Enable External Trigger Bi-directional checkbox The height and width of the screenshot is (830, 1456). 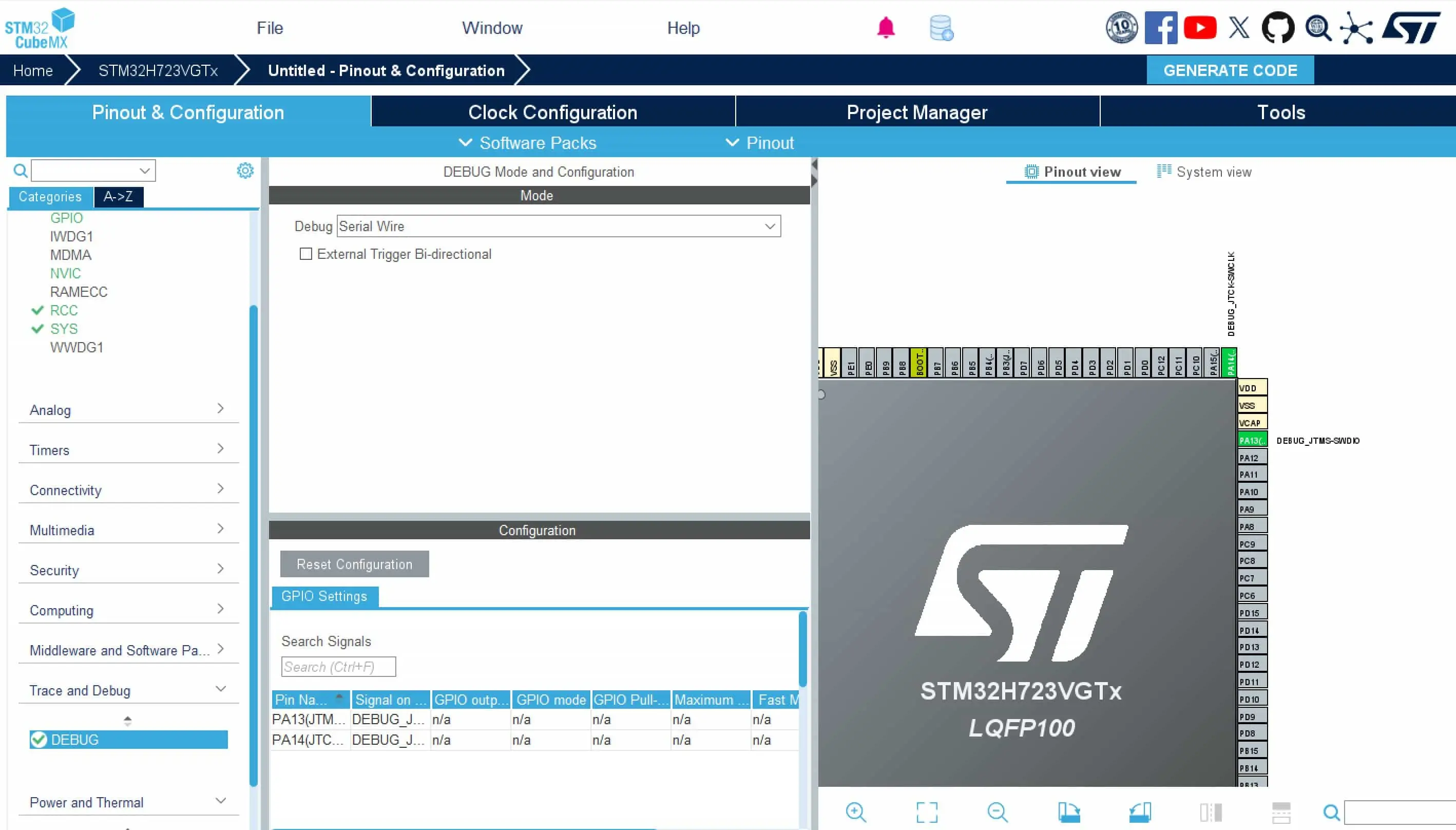[306, 254]
